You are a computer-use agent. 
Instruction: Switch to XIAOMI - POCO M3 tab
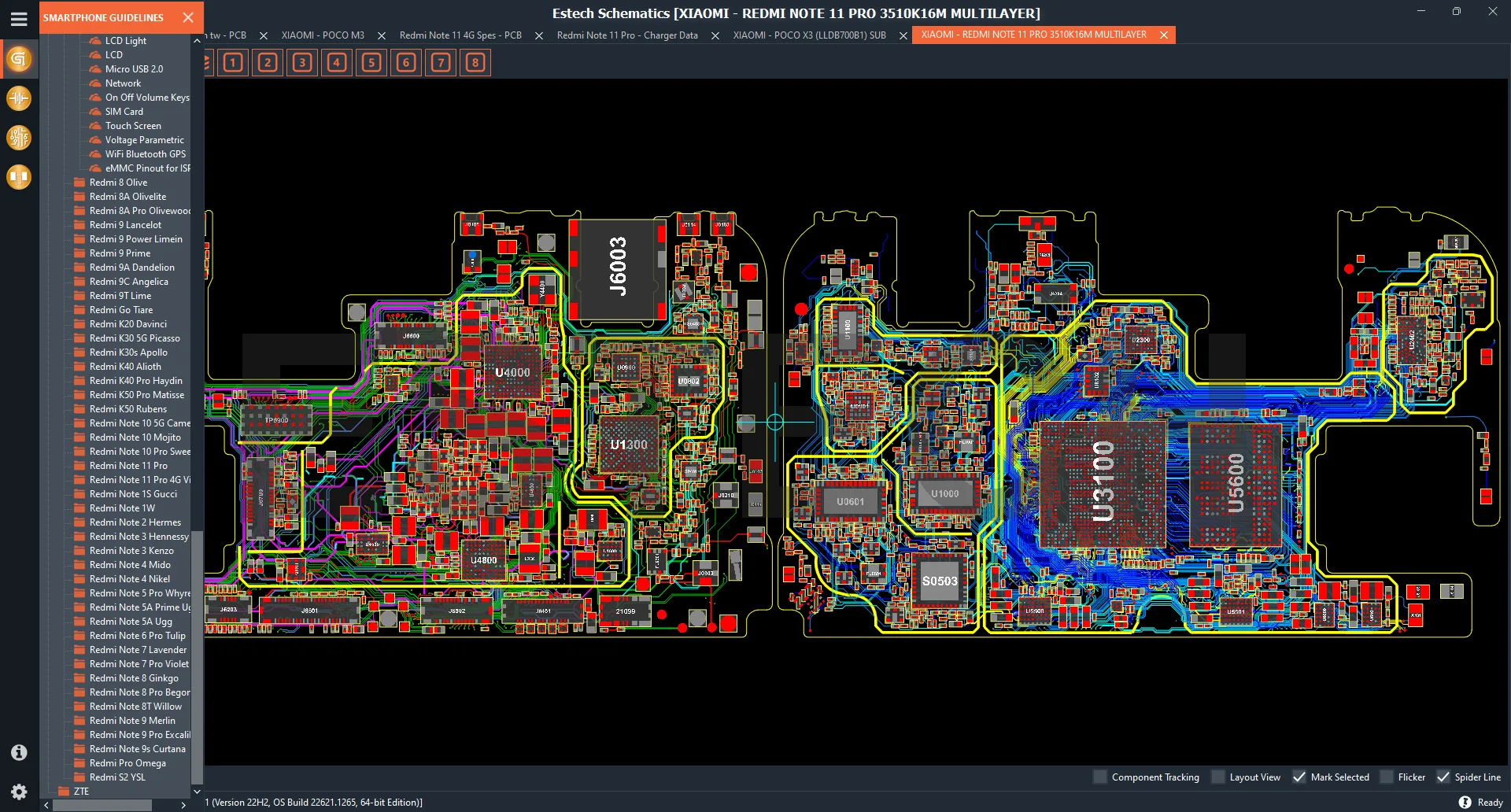(x=323, y=35)
